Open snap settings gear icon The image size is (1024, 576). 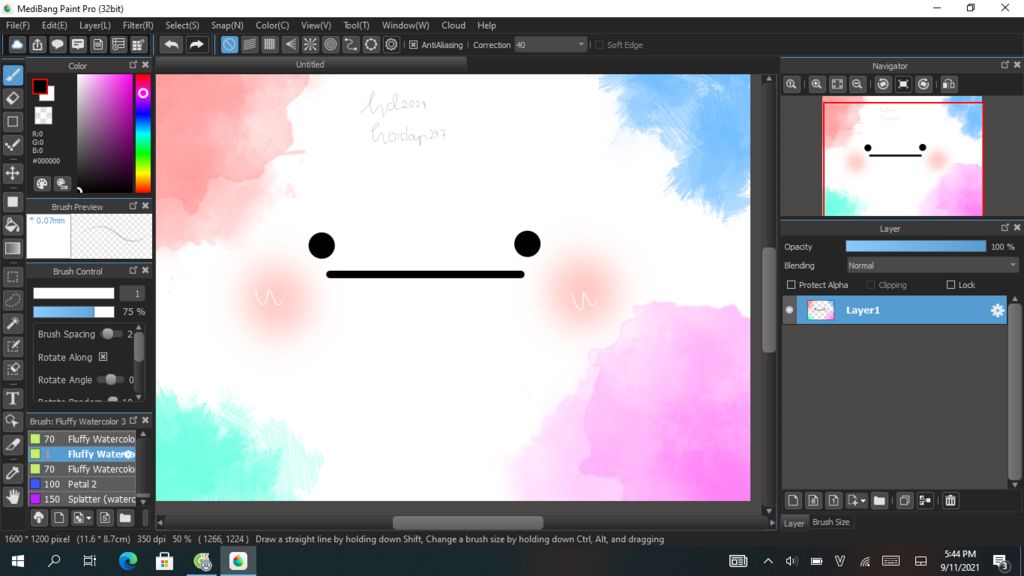pos(391,44)
